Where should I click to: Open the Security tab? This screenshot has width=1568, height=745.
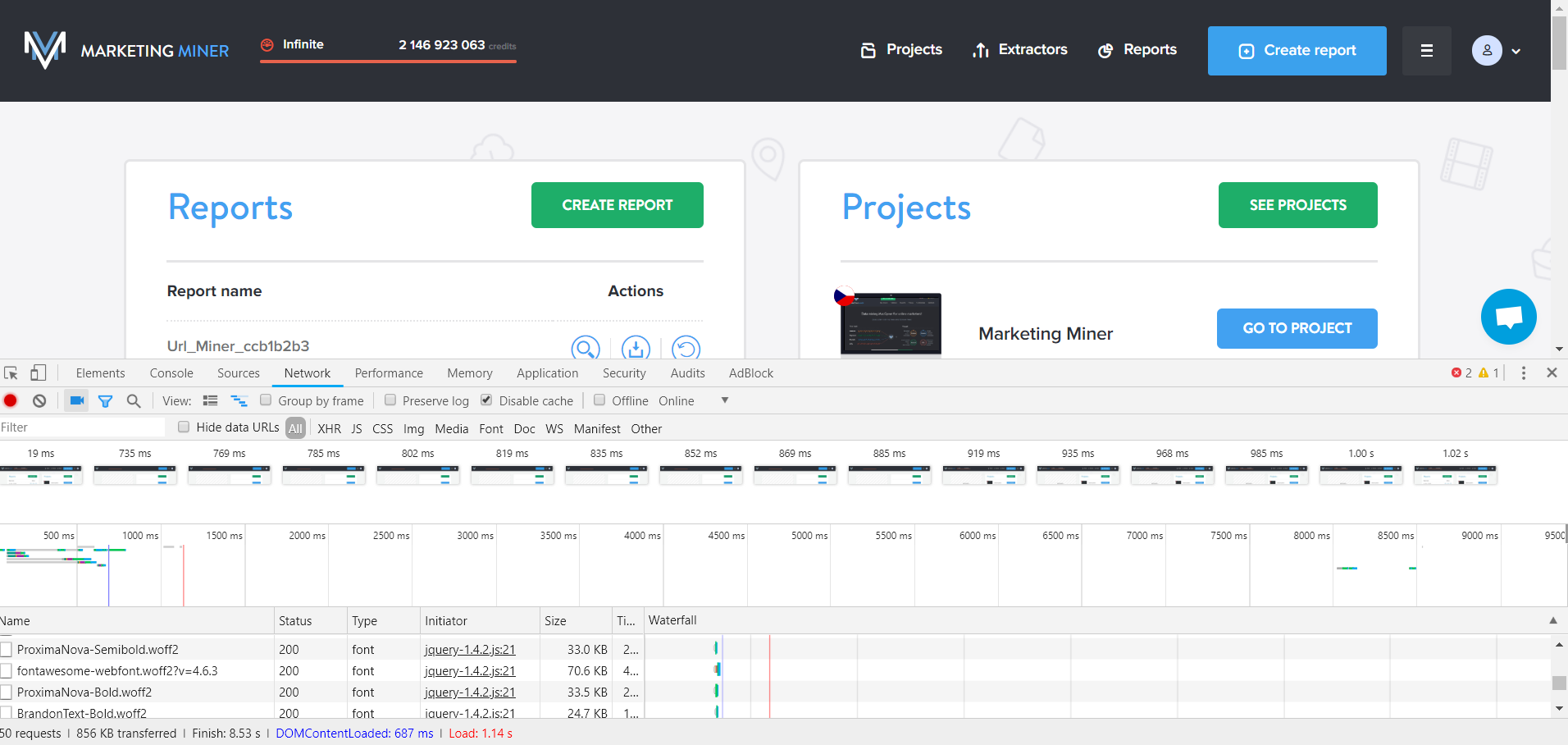click(x=624, y=373)
